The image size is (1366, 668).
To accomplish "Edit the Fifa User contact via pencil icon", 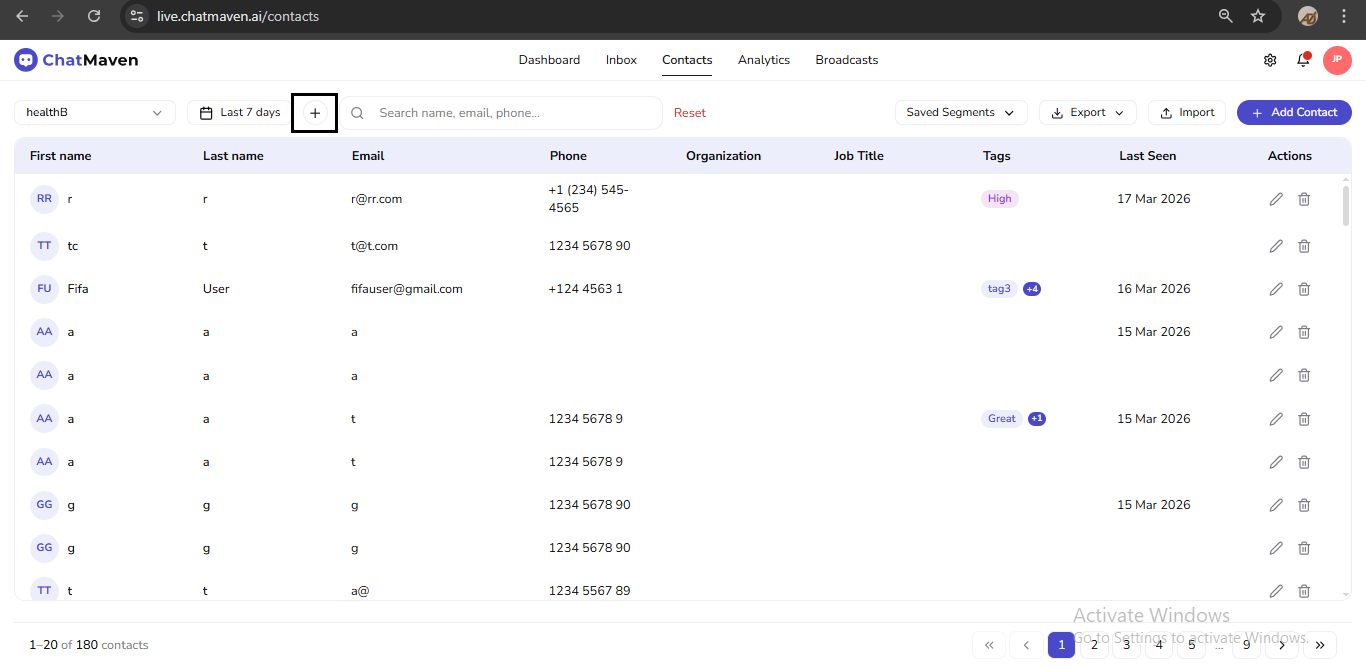I will coord(1276,288).
